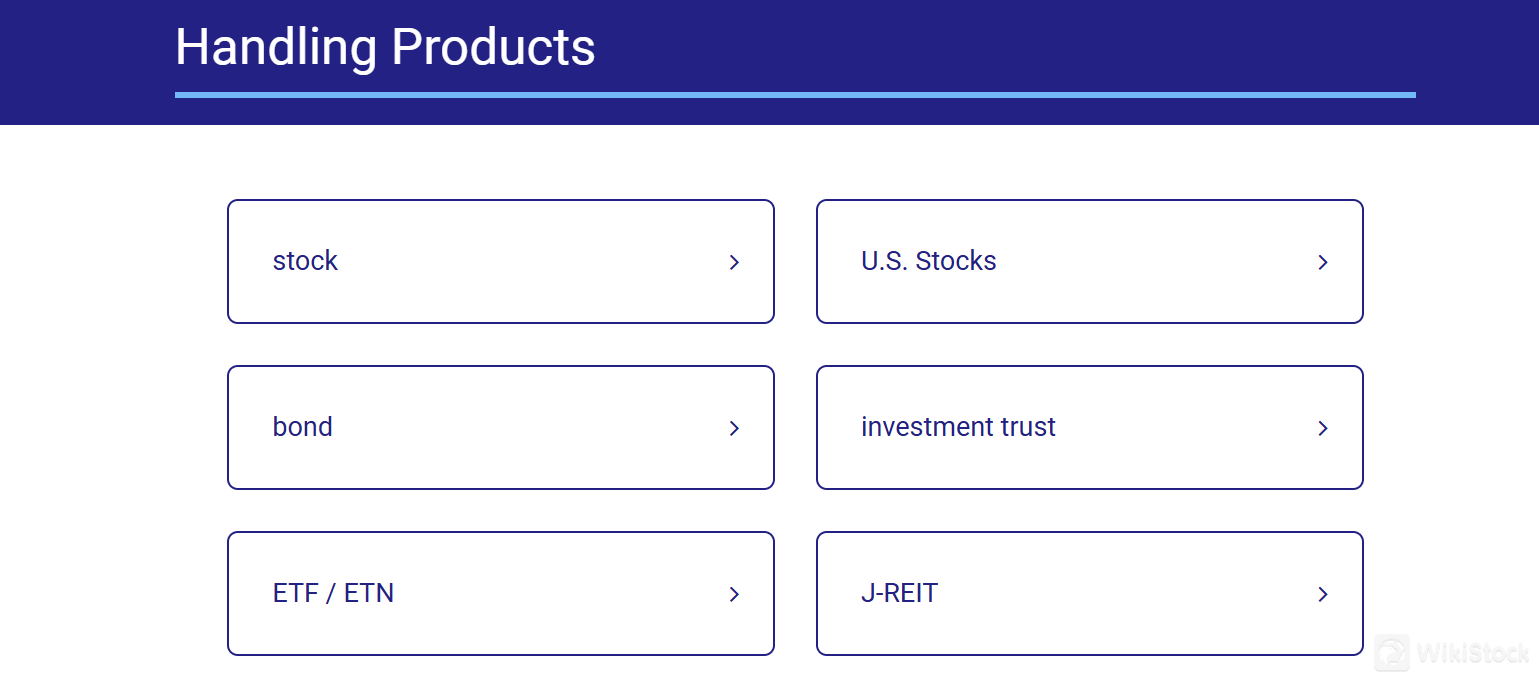Click the arrow icon beside U.S. Stocks
This screenshot has height=688, width=1539.
coord(1323,262)
